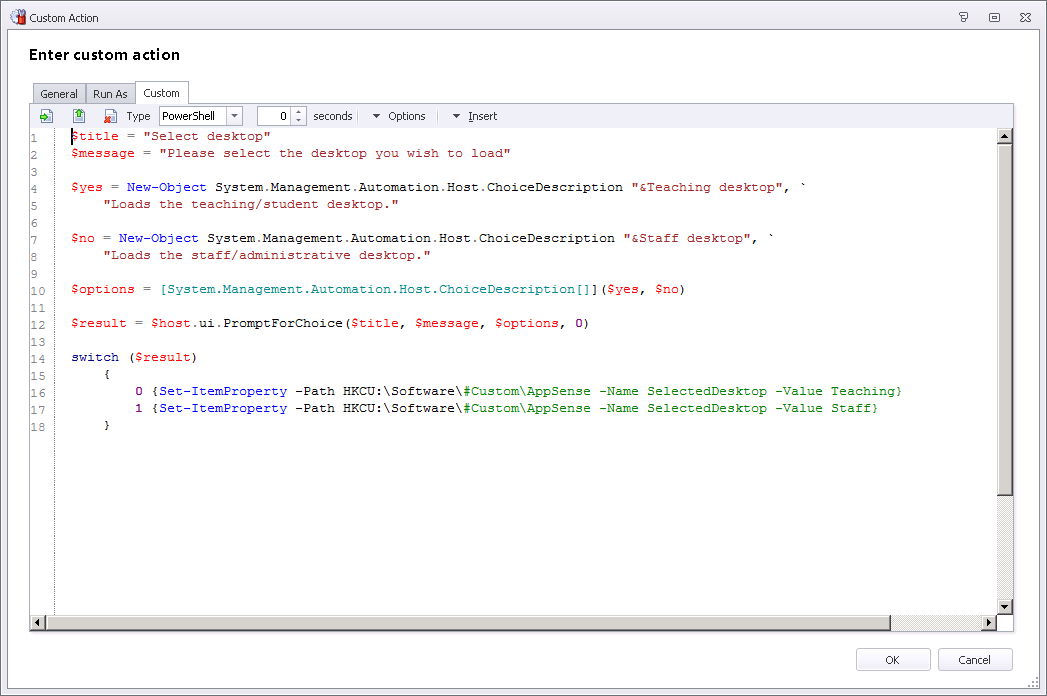Click the export script icon
This screenshot has width=1047, height=696.
pyautogui.click(x=79, y=116)
